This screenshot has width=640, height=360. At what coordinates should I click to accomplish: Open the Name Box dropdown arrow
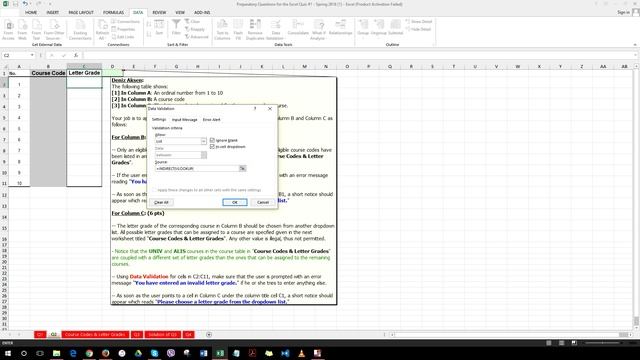pyautogui.click(x=32, y=55)
